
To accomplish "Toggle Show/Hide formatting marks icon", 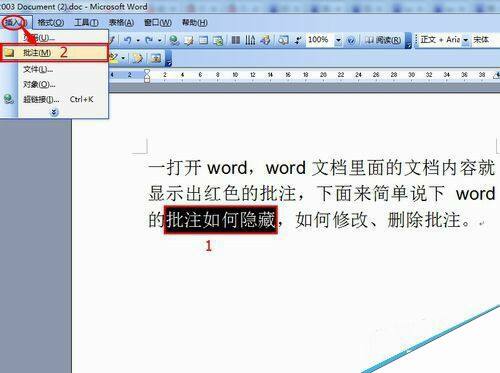I will click(x=298, y=40).
